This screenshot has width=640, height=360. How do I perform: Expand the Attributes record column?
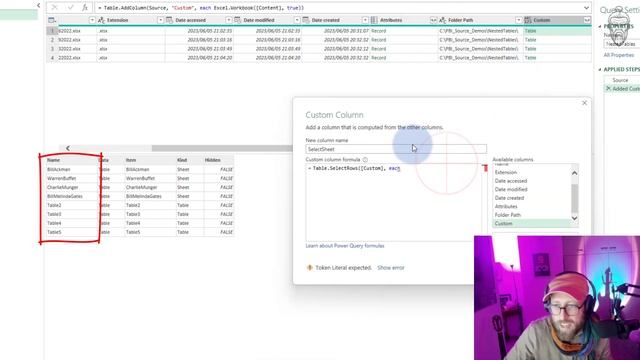[433, 20]
